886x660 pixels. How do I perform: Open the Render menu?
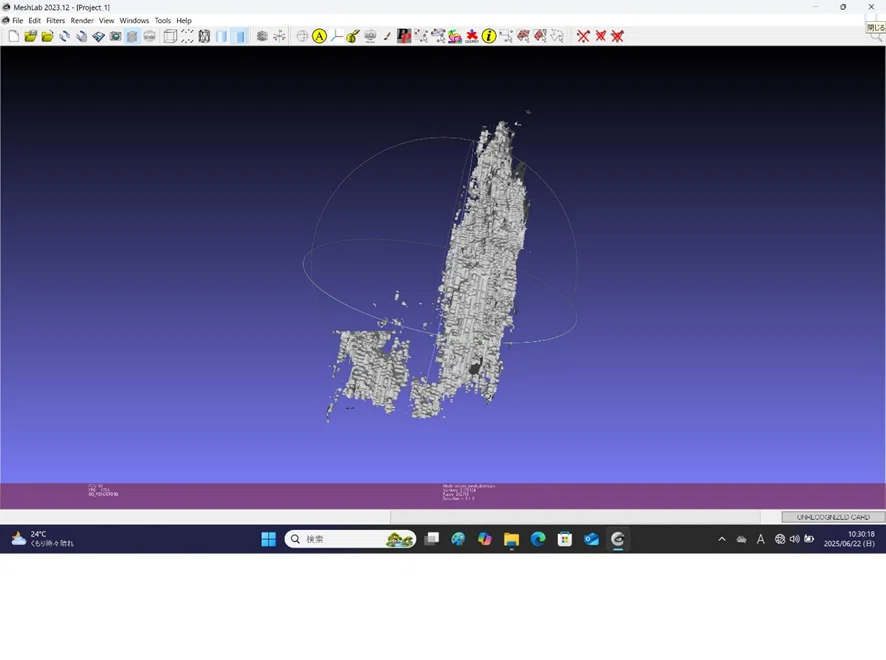[x=82, y=20]
